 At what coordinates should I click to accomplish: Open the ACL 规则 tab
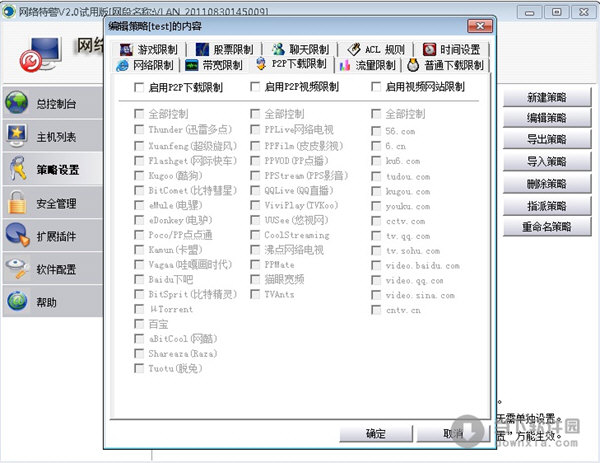click(x=376, y=49)
